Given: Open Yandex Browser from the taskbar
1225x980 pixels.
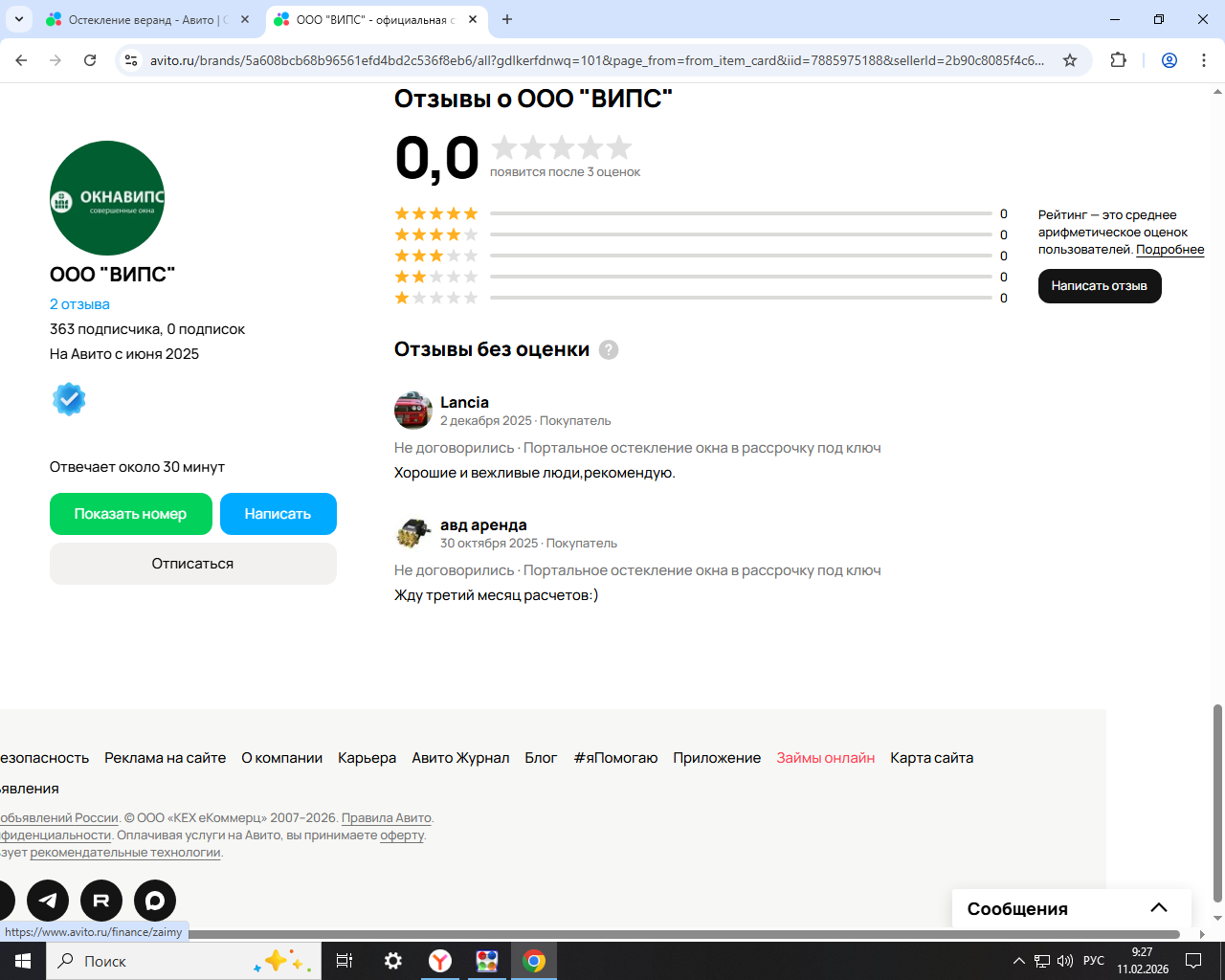Looking at the screenshot, I should (440, 961).
